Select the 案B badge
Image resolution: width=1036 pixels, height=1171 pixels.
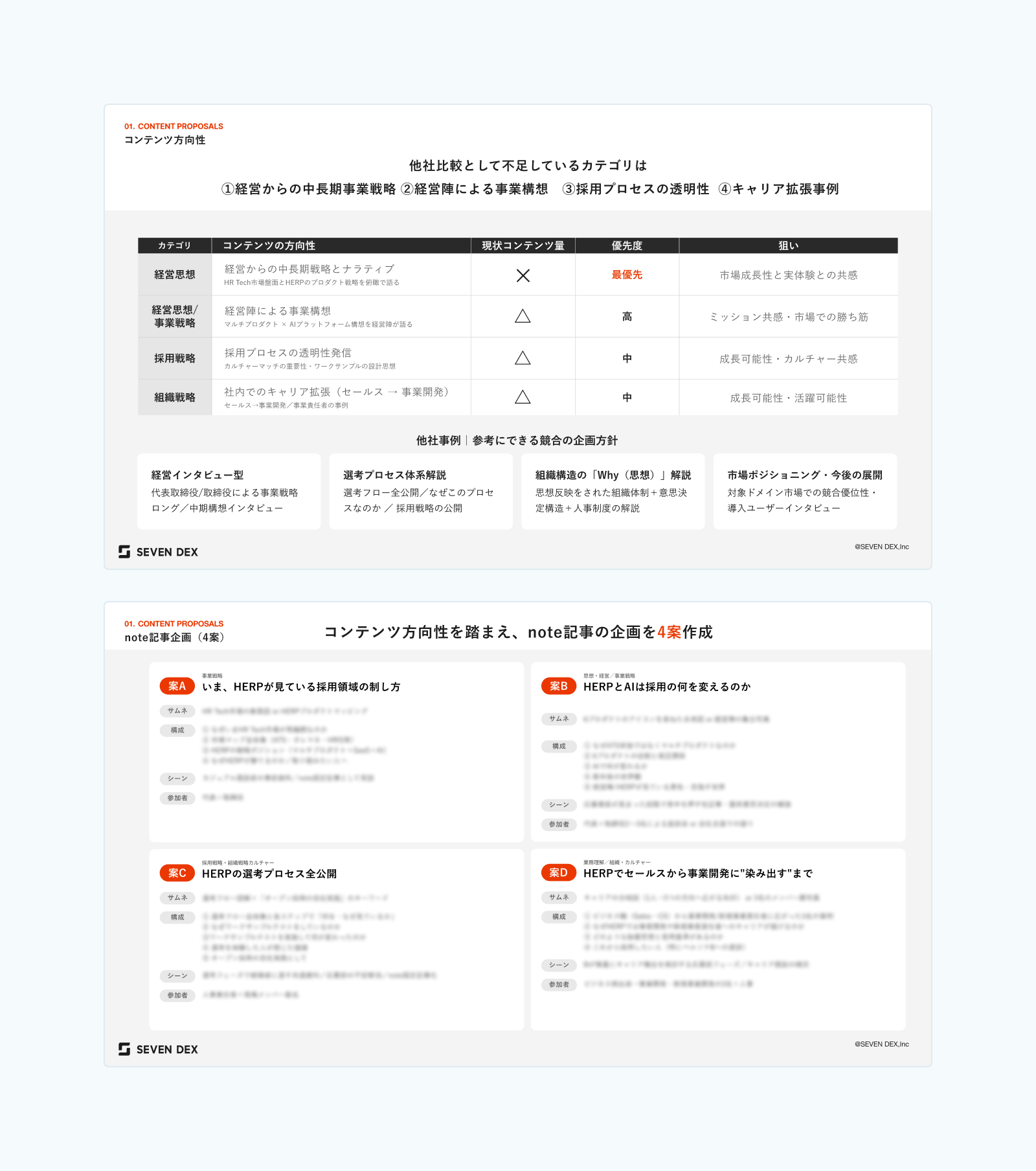tap(559, 686)
